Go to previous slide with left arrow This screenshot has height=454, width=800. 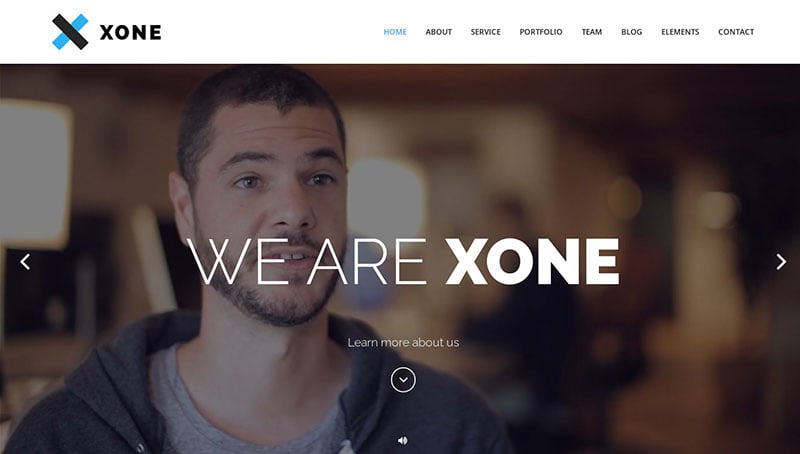point(25,262)
